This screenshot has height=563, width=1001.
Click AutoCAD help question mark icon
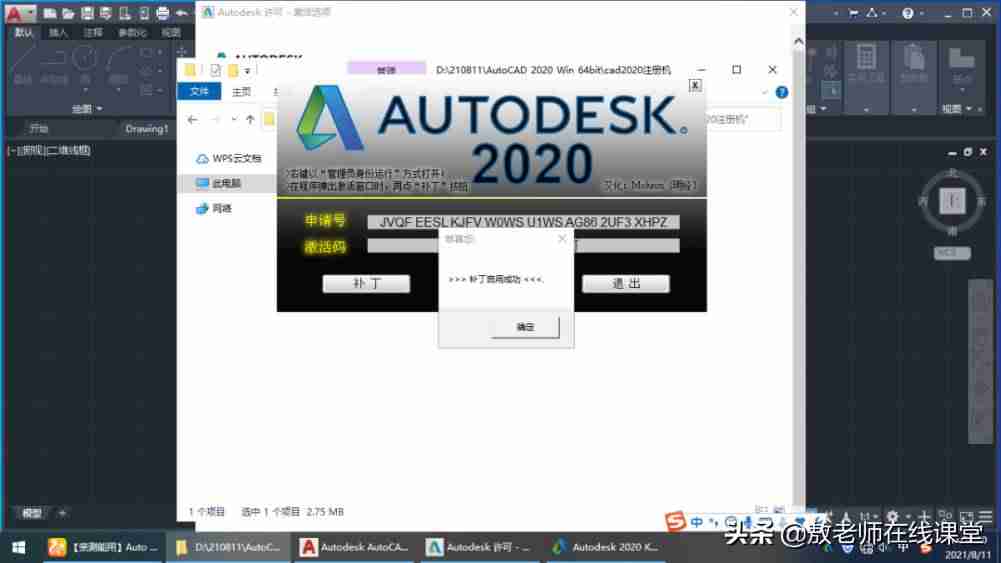tap(908, 13)
